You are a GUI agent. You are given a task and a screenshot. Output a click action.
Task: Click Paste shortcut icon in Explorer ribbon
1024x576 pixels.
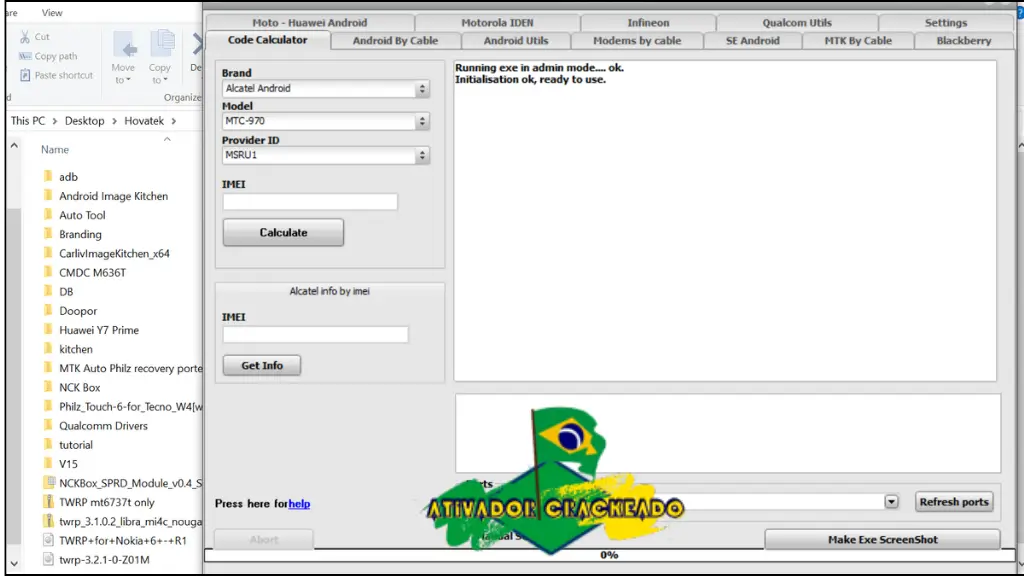tap(25, 75)
